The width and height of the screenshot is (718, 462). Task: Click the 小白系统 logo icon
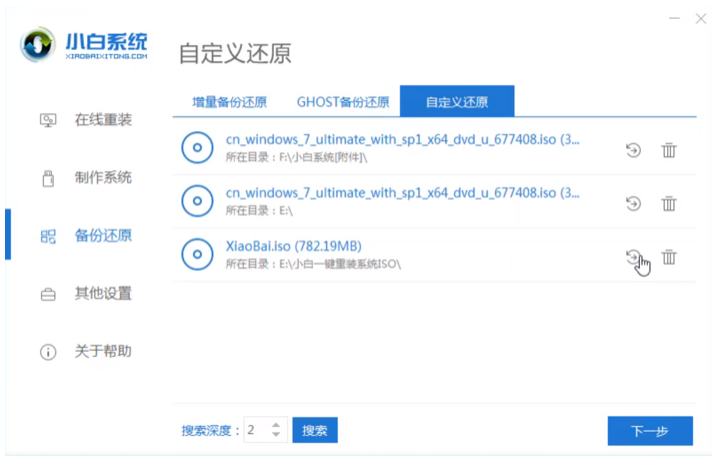coord(38,44)
